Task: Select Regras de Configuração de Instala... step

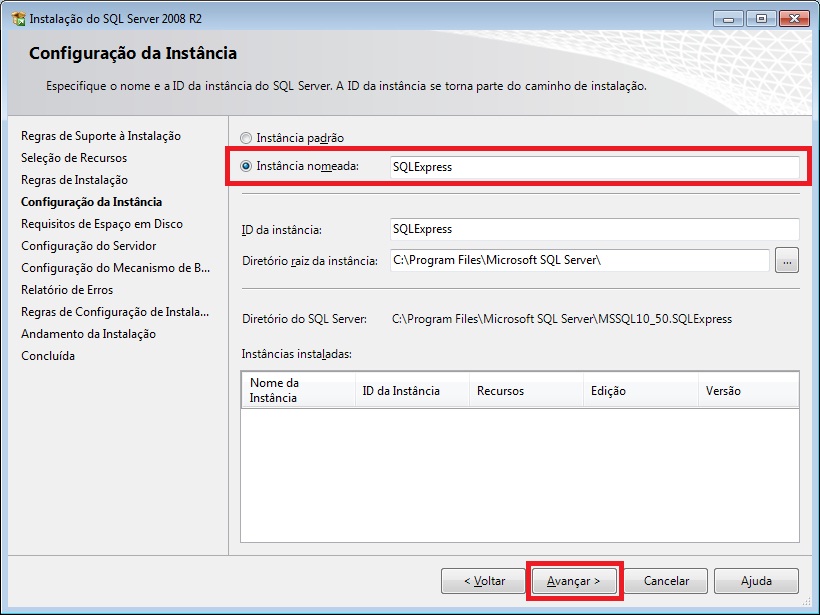Action: 115,312
